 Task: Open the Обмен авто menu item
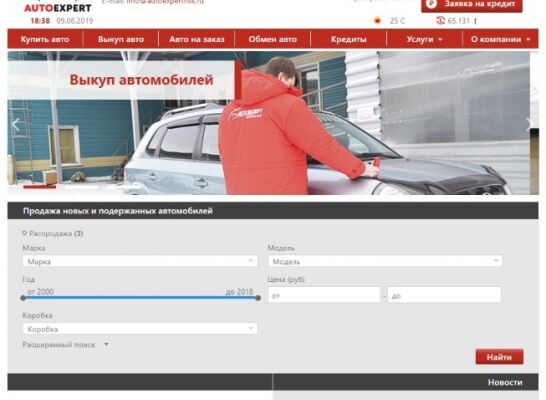(x=273, y=39)
